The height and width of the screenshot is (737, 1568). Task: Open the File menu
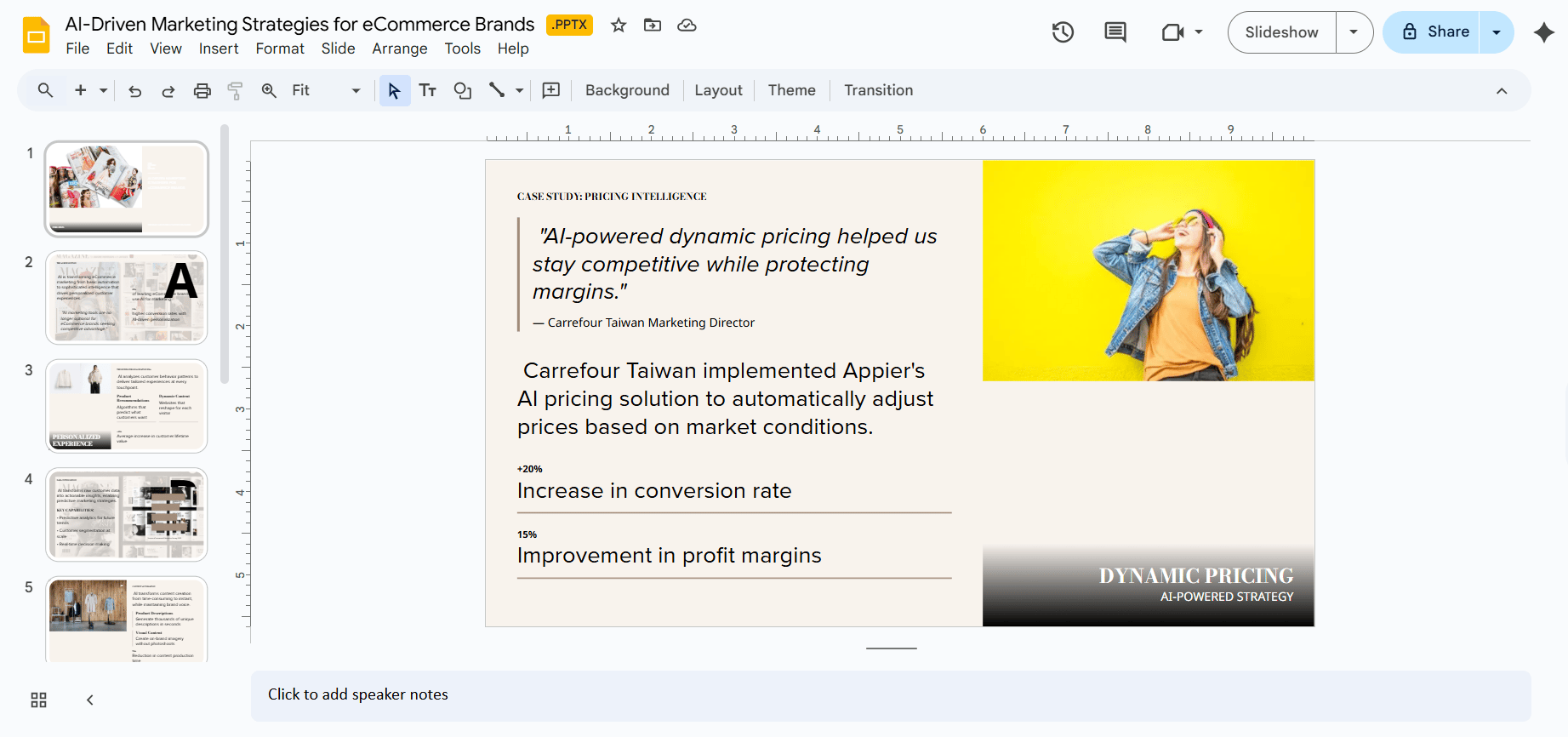click(x=77, y=49)
